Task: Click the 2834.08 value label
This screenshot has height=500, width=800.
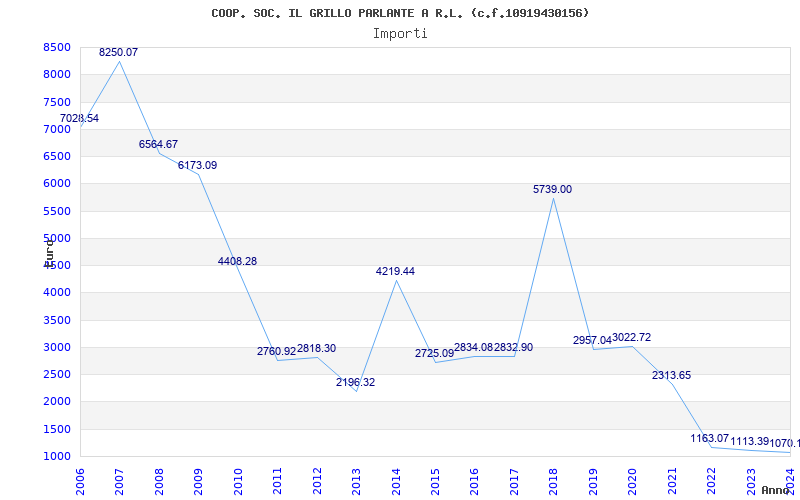Action: point(473,347)
